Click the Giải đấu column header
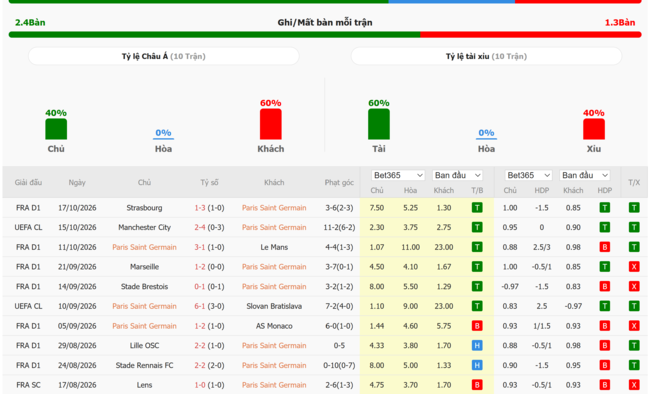Screen dimensions: 650x394 click(28, 182)
